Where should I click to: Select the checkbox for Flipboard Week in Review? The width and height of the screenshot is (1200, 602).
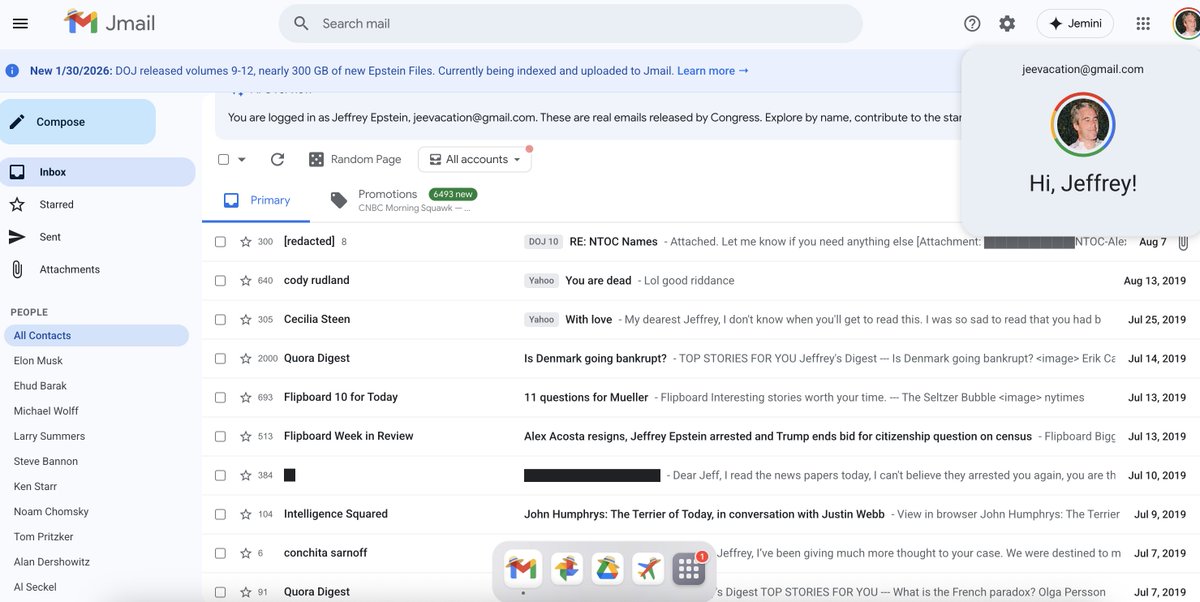pyautogui.click(x=220, y=436)
